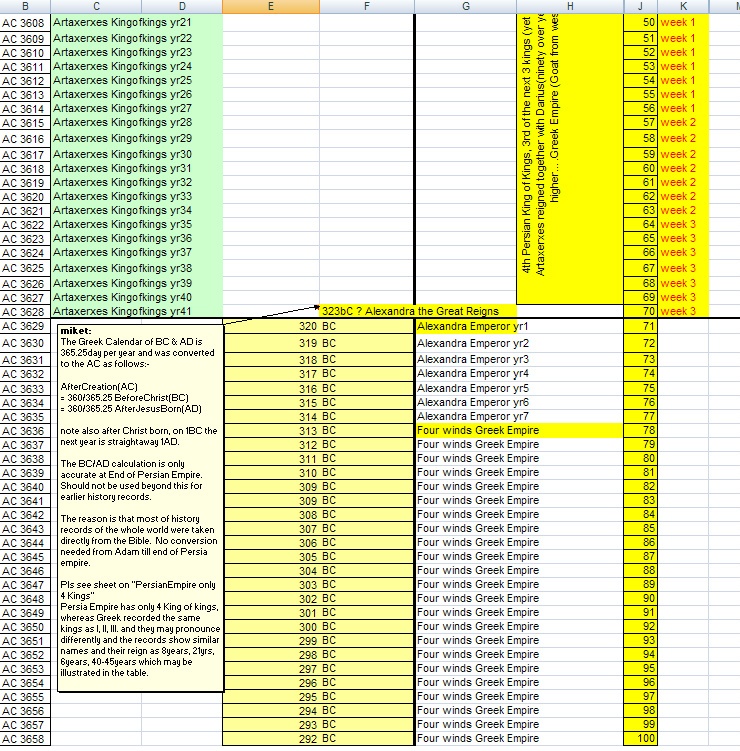Click cell '305 BC'
This screenshot has width=740, height=751.
318,557
